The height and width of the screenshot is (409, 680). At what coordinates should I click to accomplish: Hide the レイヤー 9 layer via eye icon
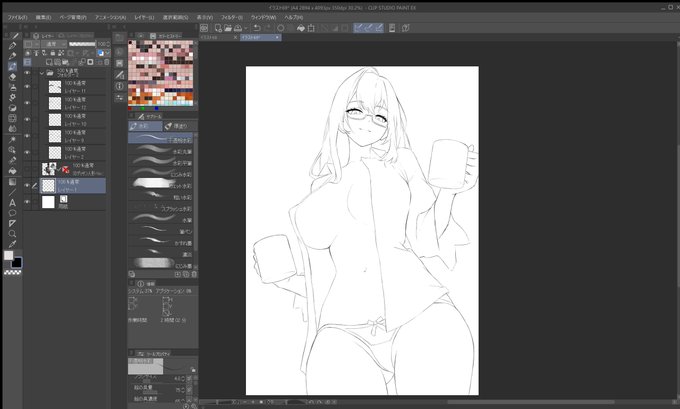tap(27, 136)
